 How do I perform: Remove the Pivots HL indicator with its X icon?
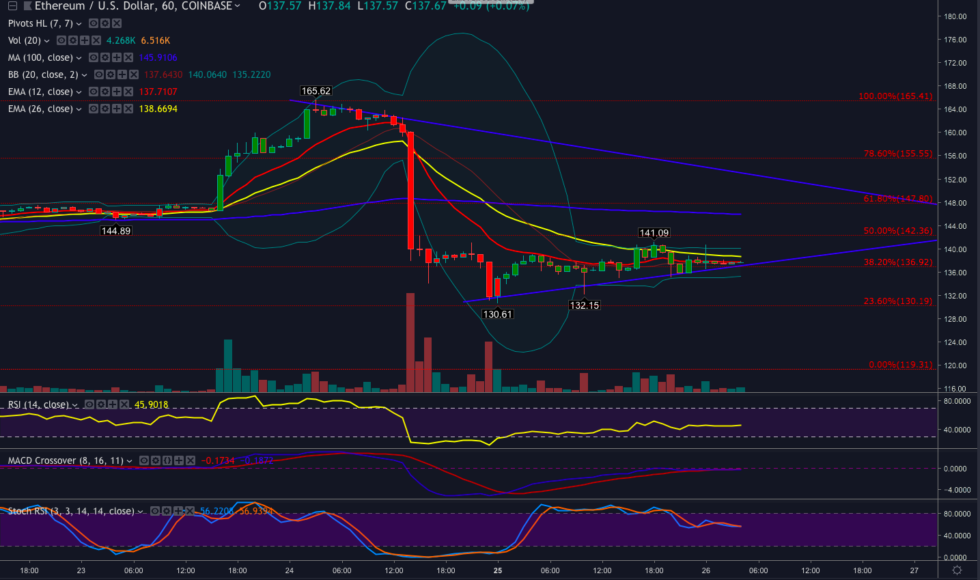click(x=116, y=23)
